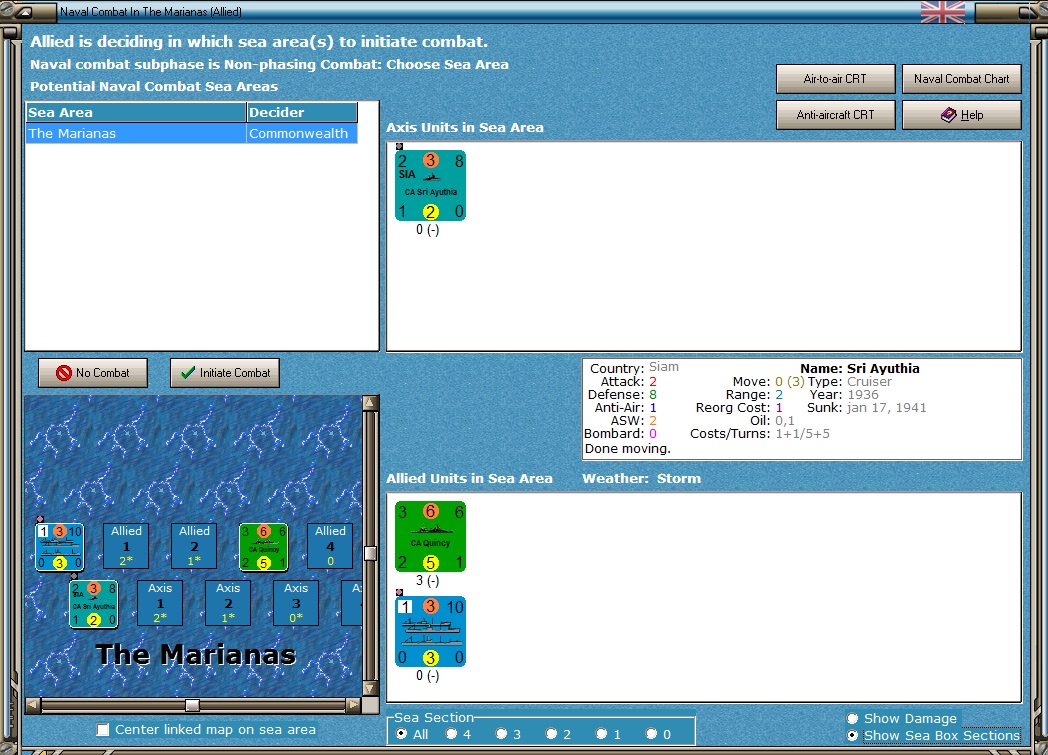Select sea section 4 radio button
Viewport: 1048px width, 755px height.
[x=452, y=734]
